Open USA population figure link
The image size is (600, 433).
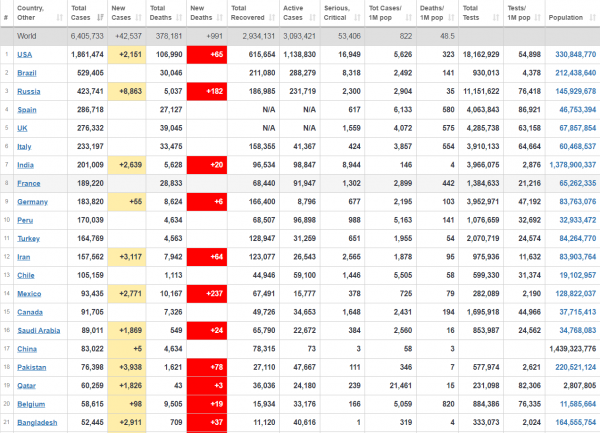tap(576, 55)
